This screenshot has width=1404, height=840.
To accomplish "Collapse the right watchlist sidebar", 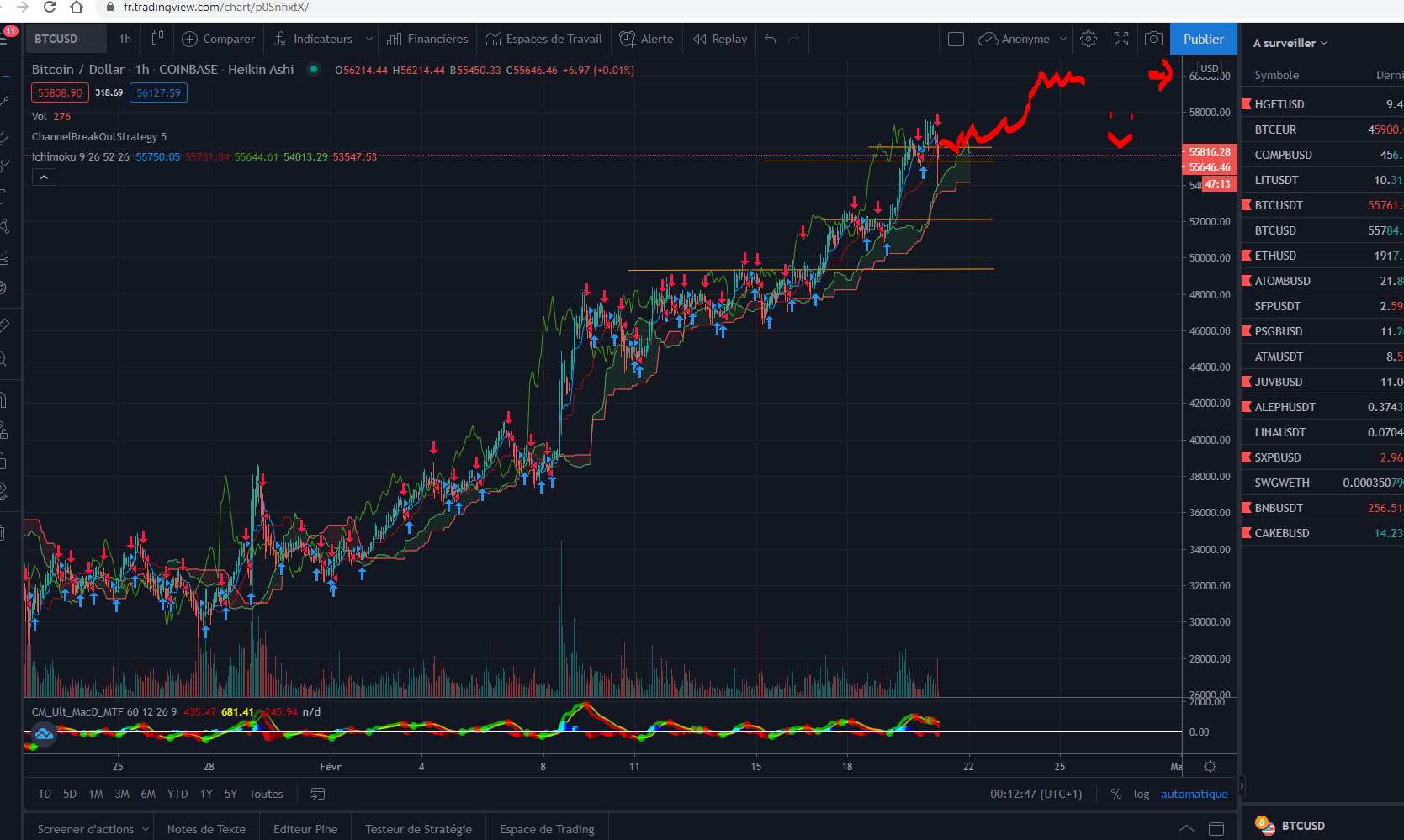I will [1242, 786].
